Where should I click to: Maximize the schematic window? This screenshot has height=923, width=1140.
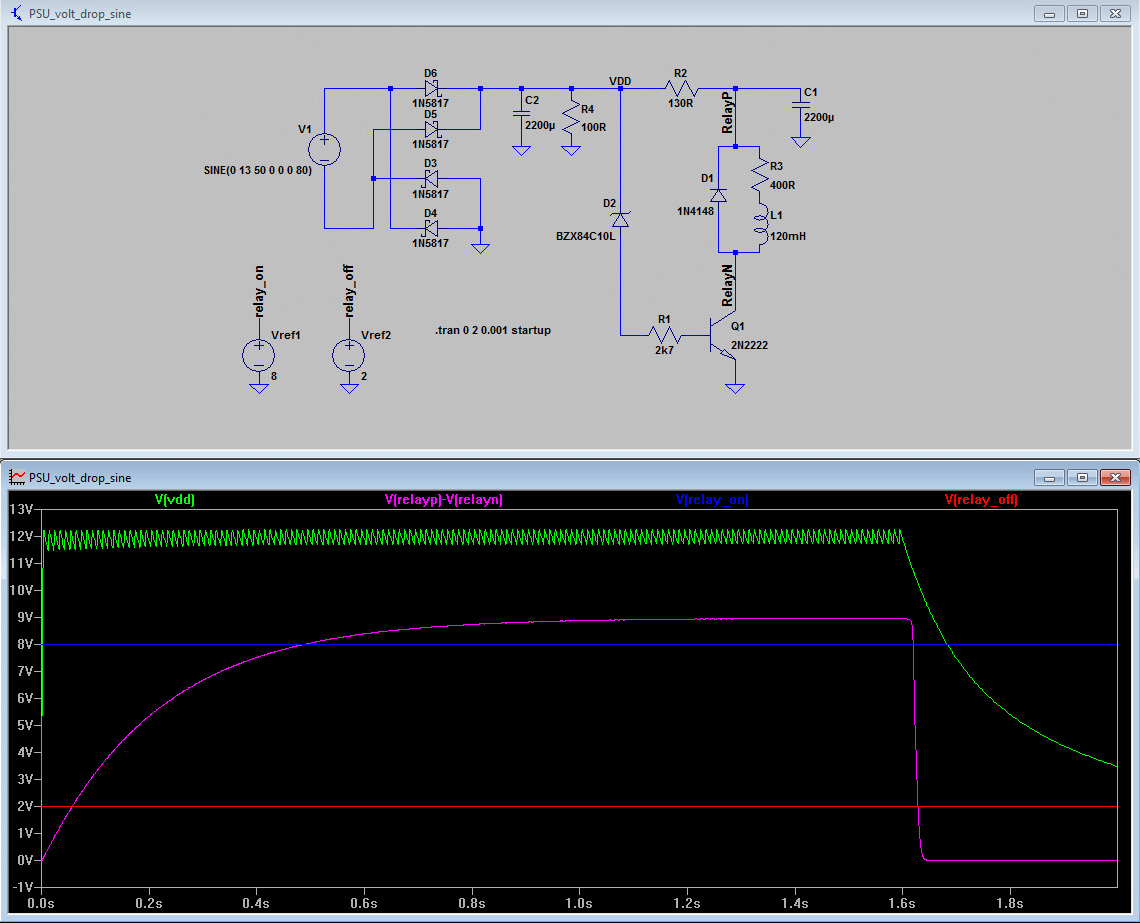[x=1082, y=14]
